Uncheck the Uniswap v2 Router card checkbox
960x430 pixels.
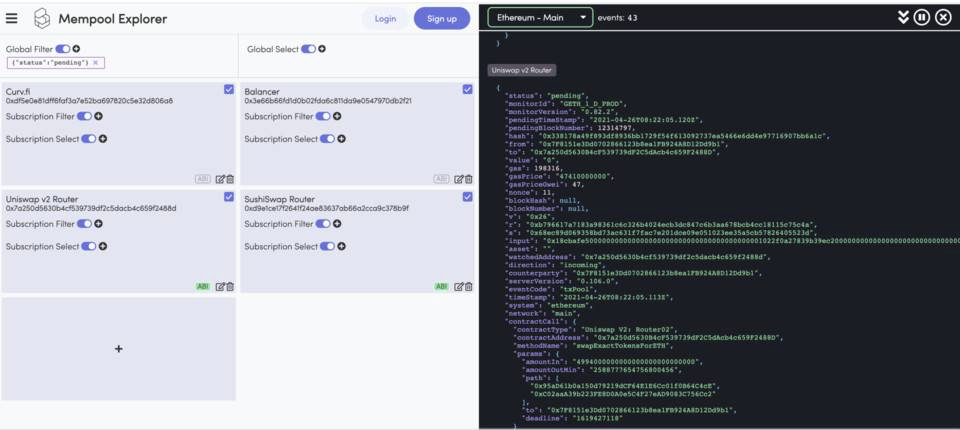pyautogui.click(x=229, y=197)
